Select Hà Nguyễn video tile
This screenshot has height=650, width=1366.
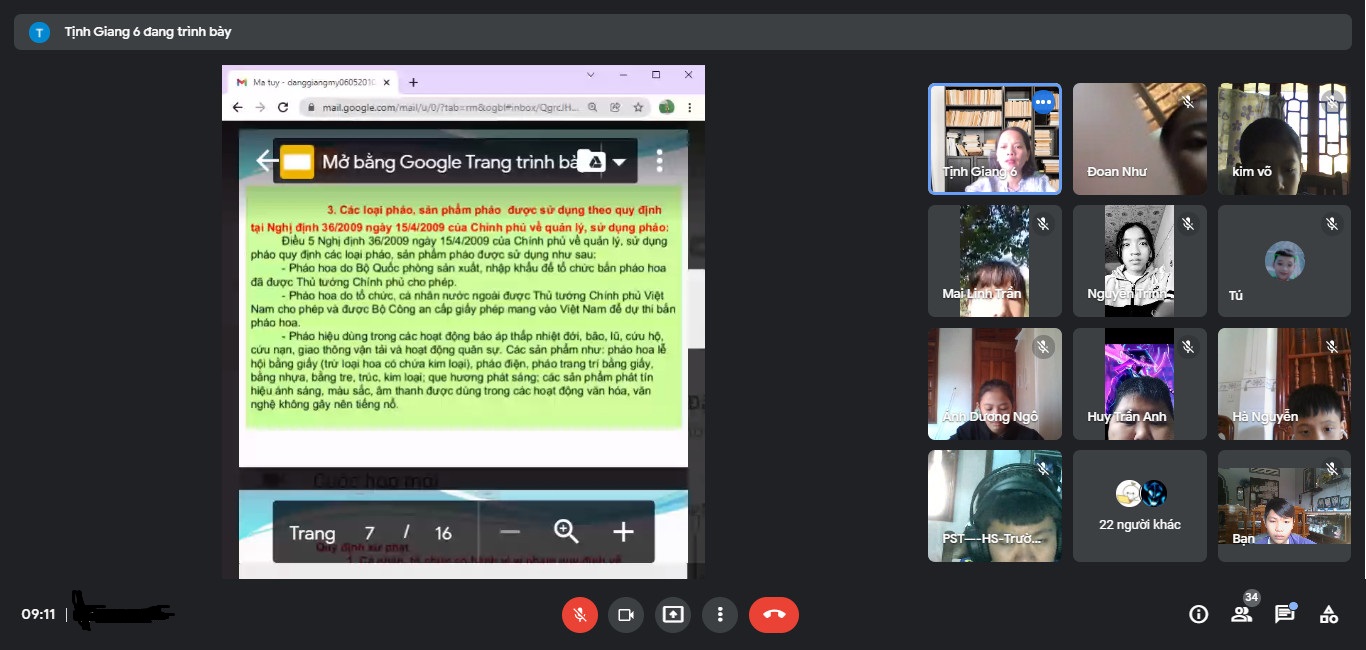pyautogui.click(x=1284, y=384)
